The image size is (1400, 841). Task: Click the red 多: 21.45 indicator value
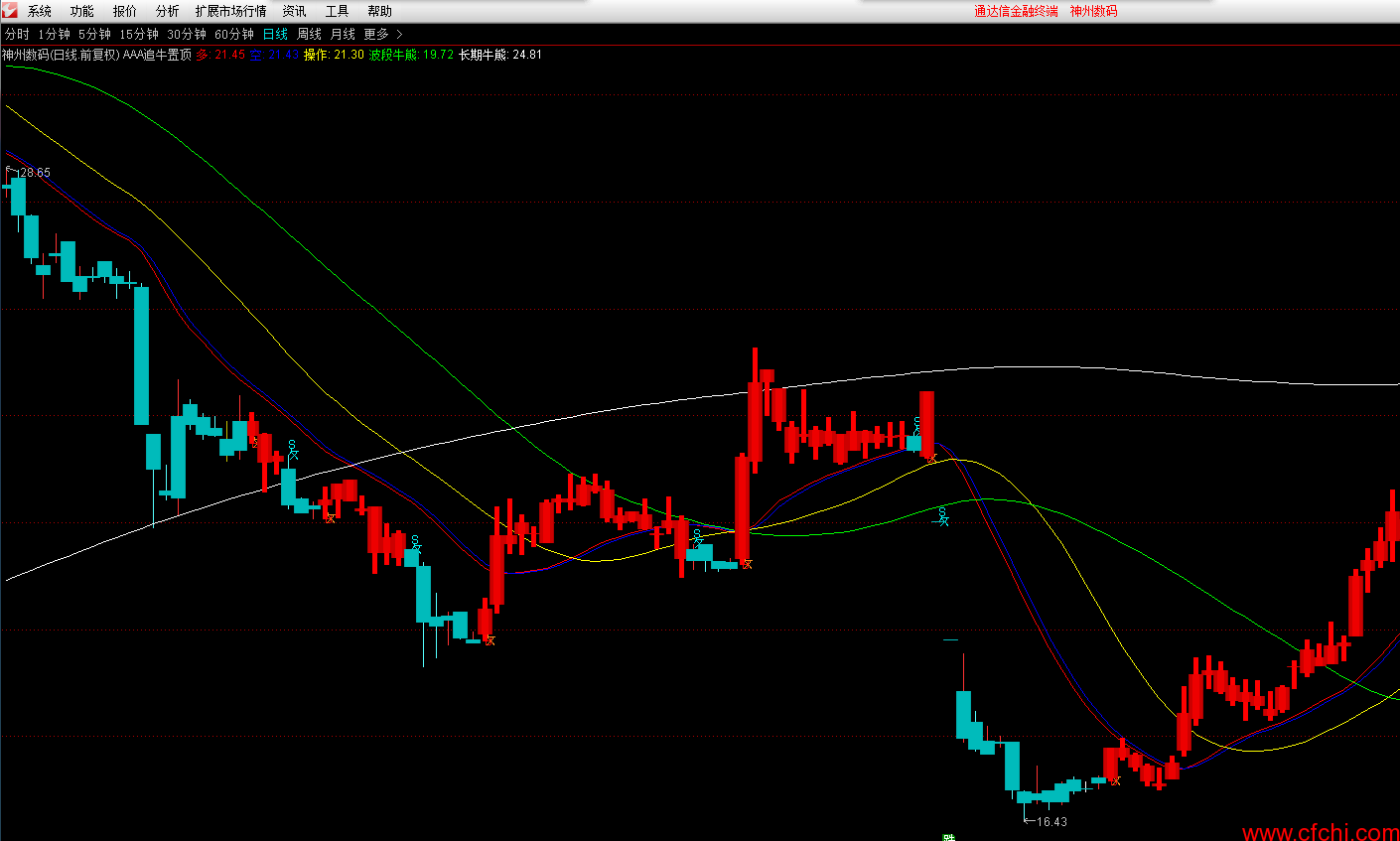pyautogui.click(x=220, y=55)
